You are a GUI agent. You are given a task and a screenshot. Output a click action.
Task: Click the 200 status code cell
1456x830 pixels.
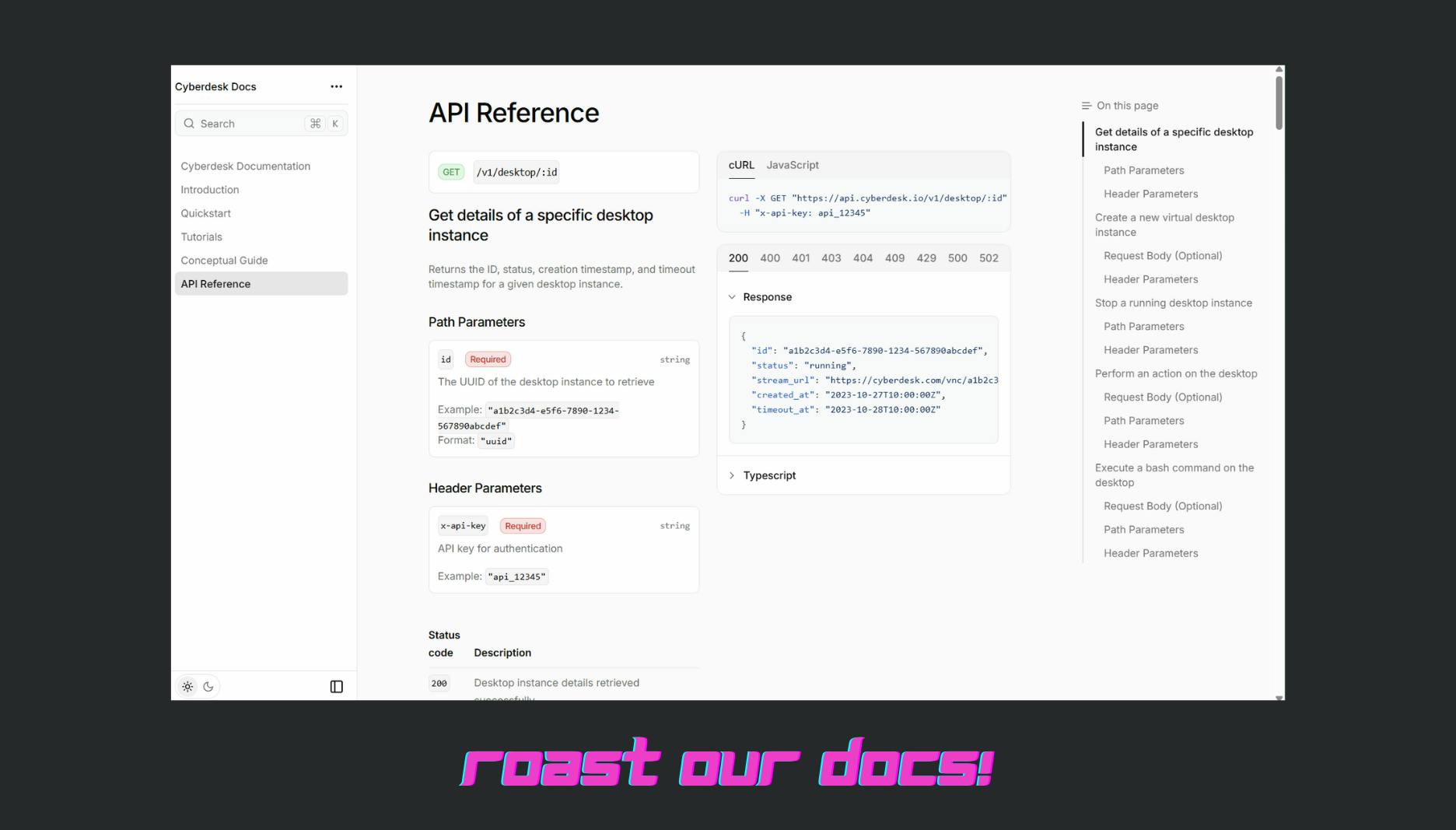click(439, 683)
